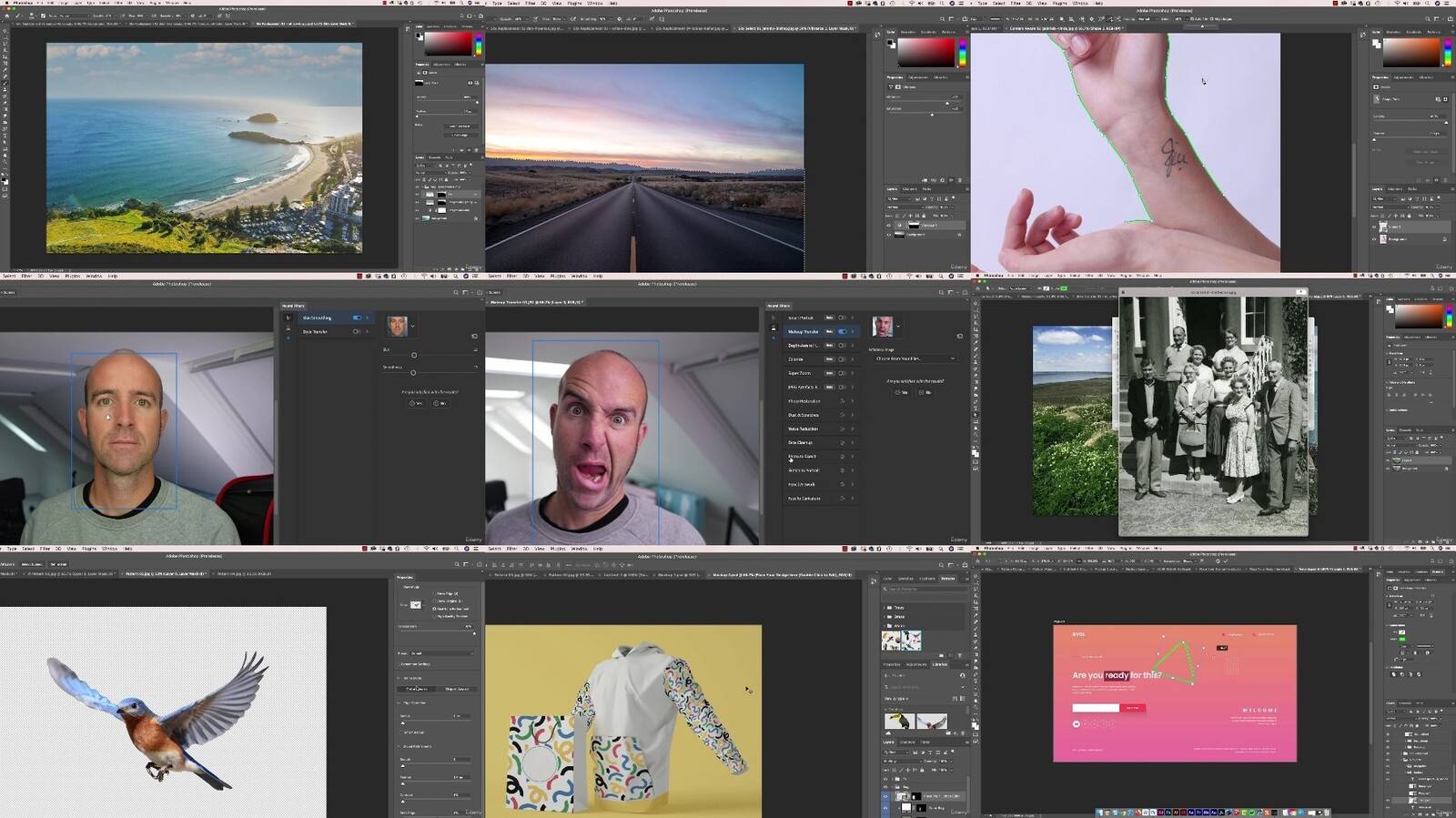The image size is (1456, 818).
Task: Click No under Skin Smoothing satisfaction prompt
Action: pos(440,403)
